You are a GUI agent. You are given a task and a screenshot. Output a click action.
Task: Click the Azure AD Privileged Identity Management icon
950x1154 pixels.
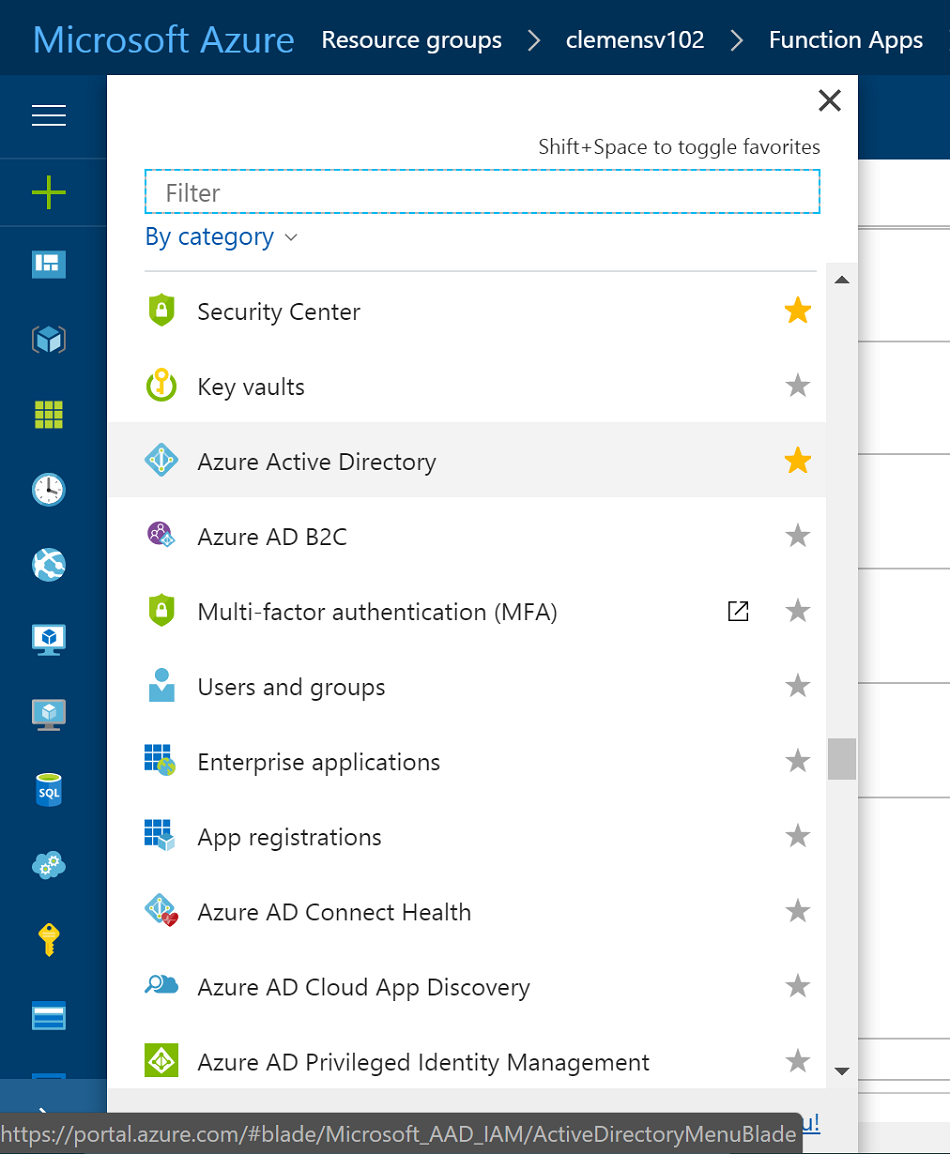[161, 1061]
